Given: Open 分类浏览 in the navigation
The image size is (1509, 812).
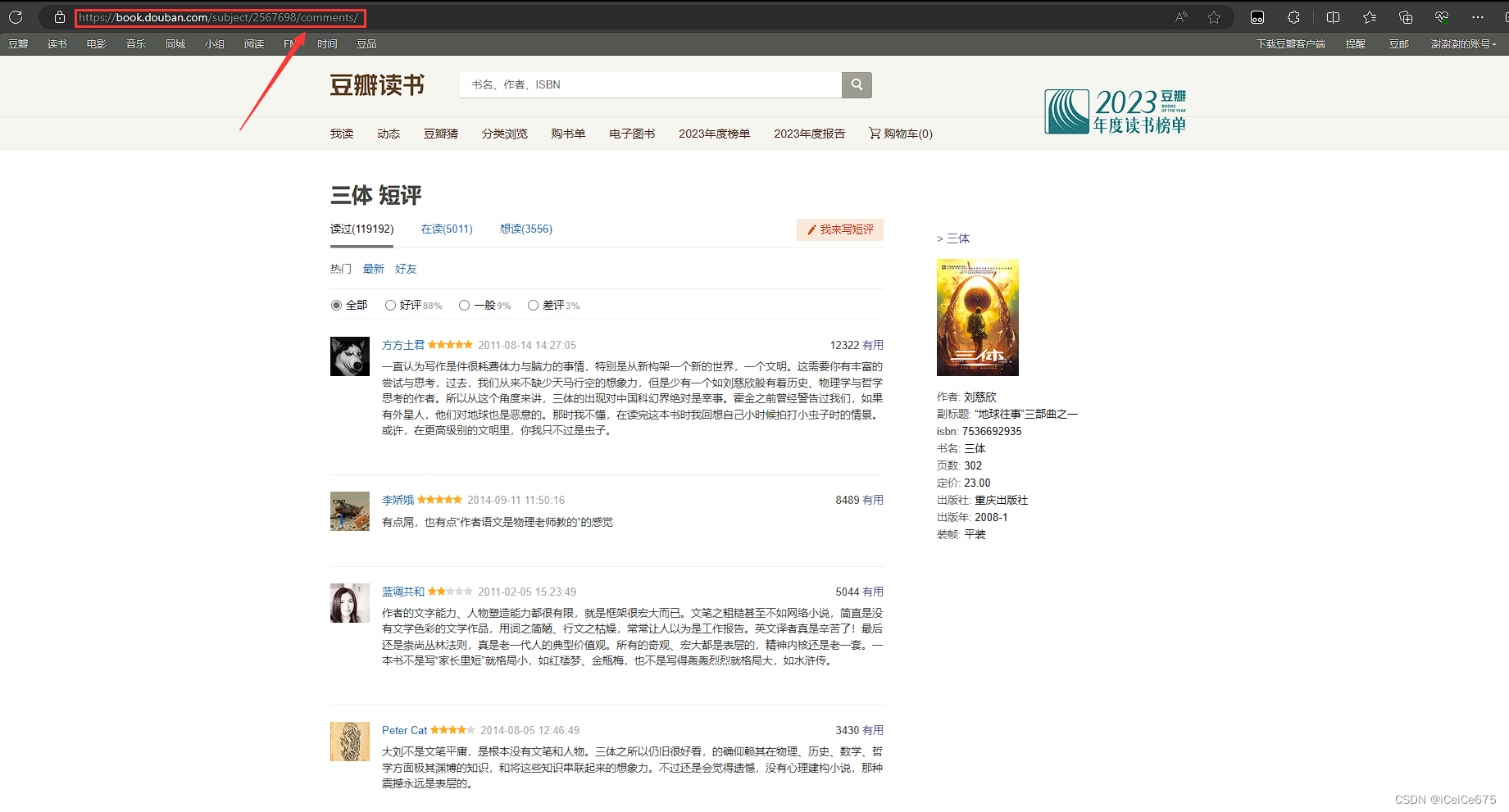Looking at the screenshot, I should [x=505, y=134].
